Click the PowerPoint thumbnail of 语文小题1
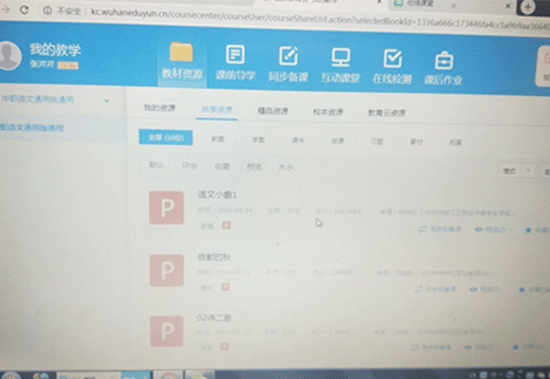This screenshot has height=379, width=550. click(166, 208)
